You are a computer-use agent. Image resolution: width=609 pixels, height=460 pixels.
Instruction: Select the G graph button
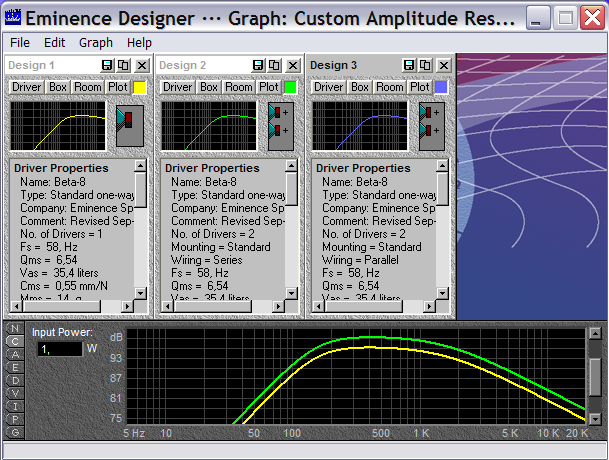point(15,432)
